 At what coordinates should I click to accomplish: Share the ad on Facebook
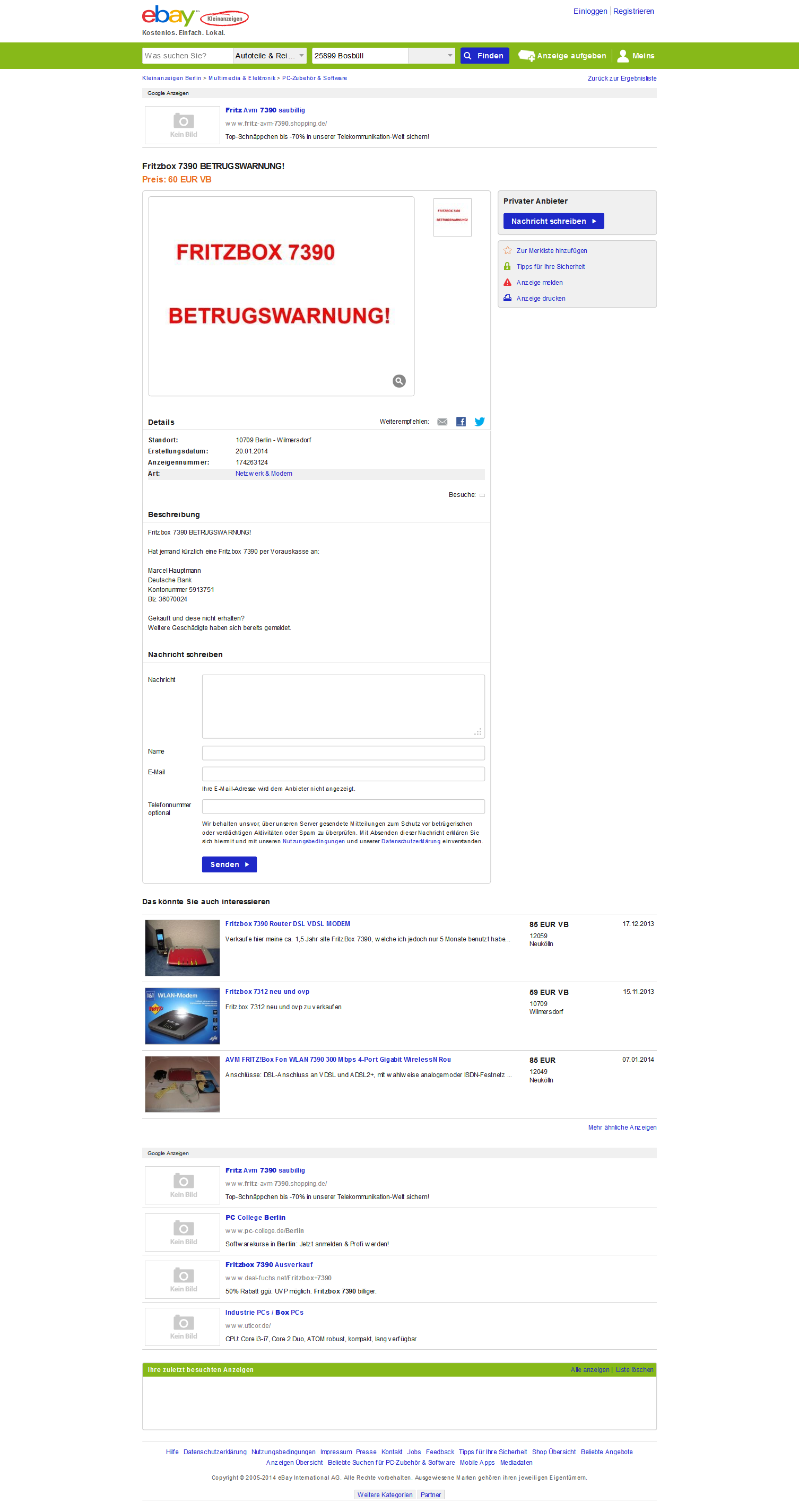tap(461, 422)
